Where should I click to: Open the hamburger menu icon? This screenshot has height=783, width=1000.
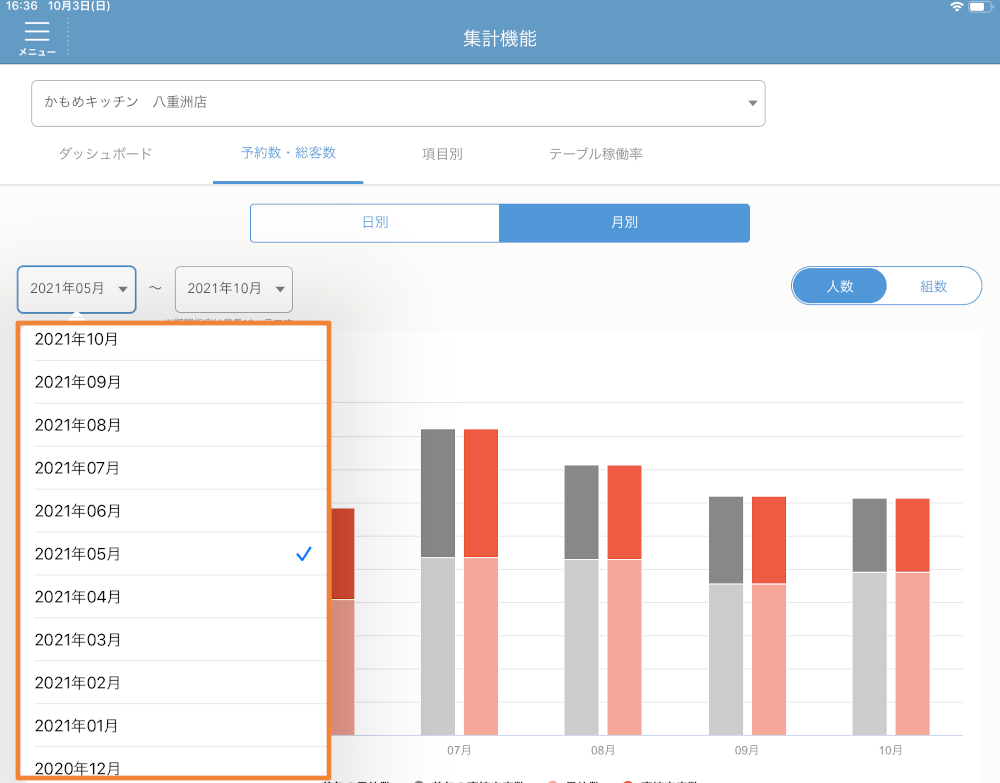coord(37,37)
